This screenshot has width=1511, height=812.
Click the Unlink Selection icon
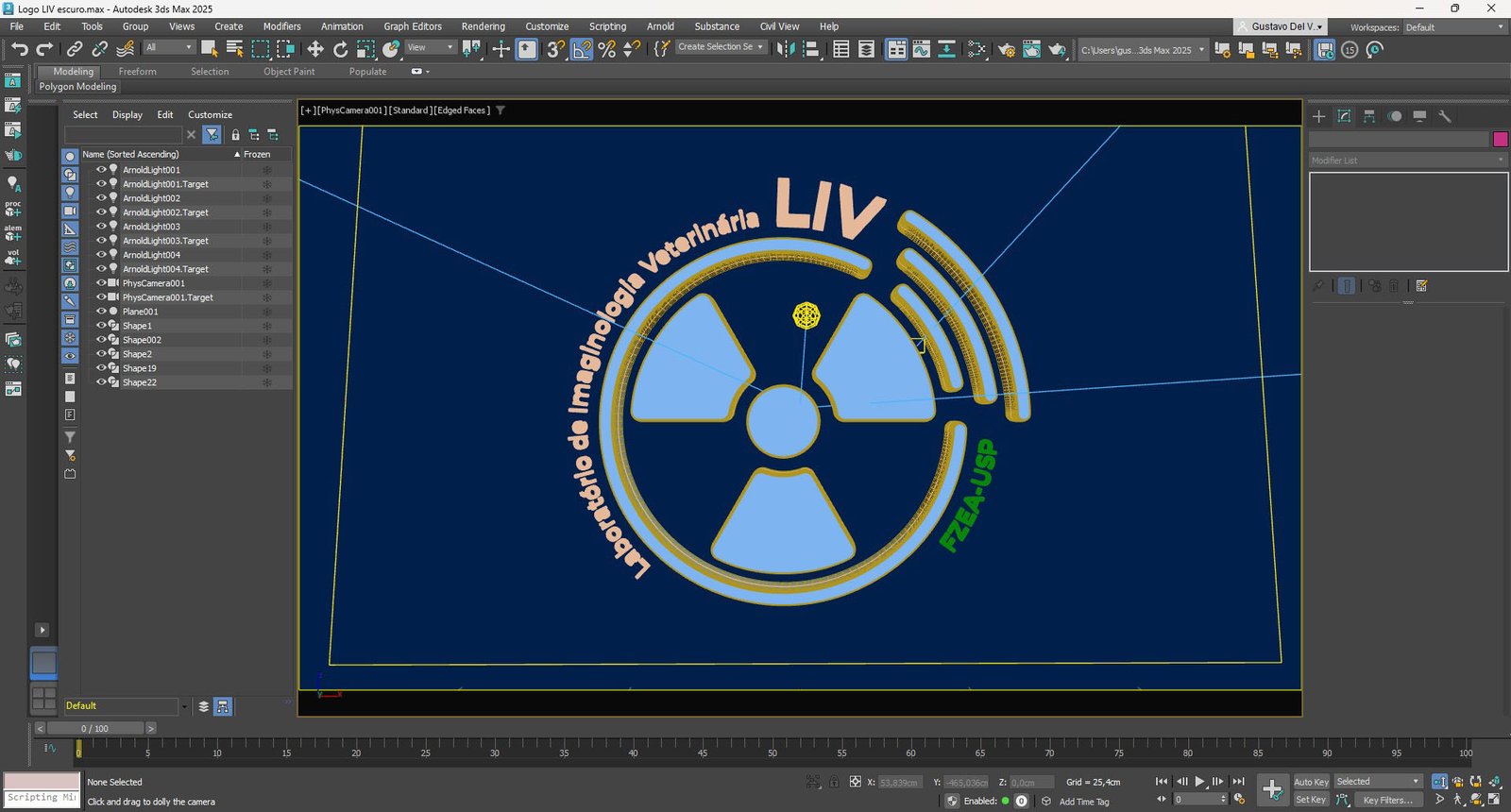99,49
